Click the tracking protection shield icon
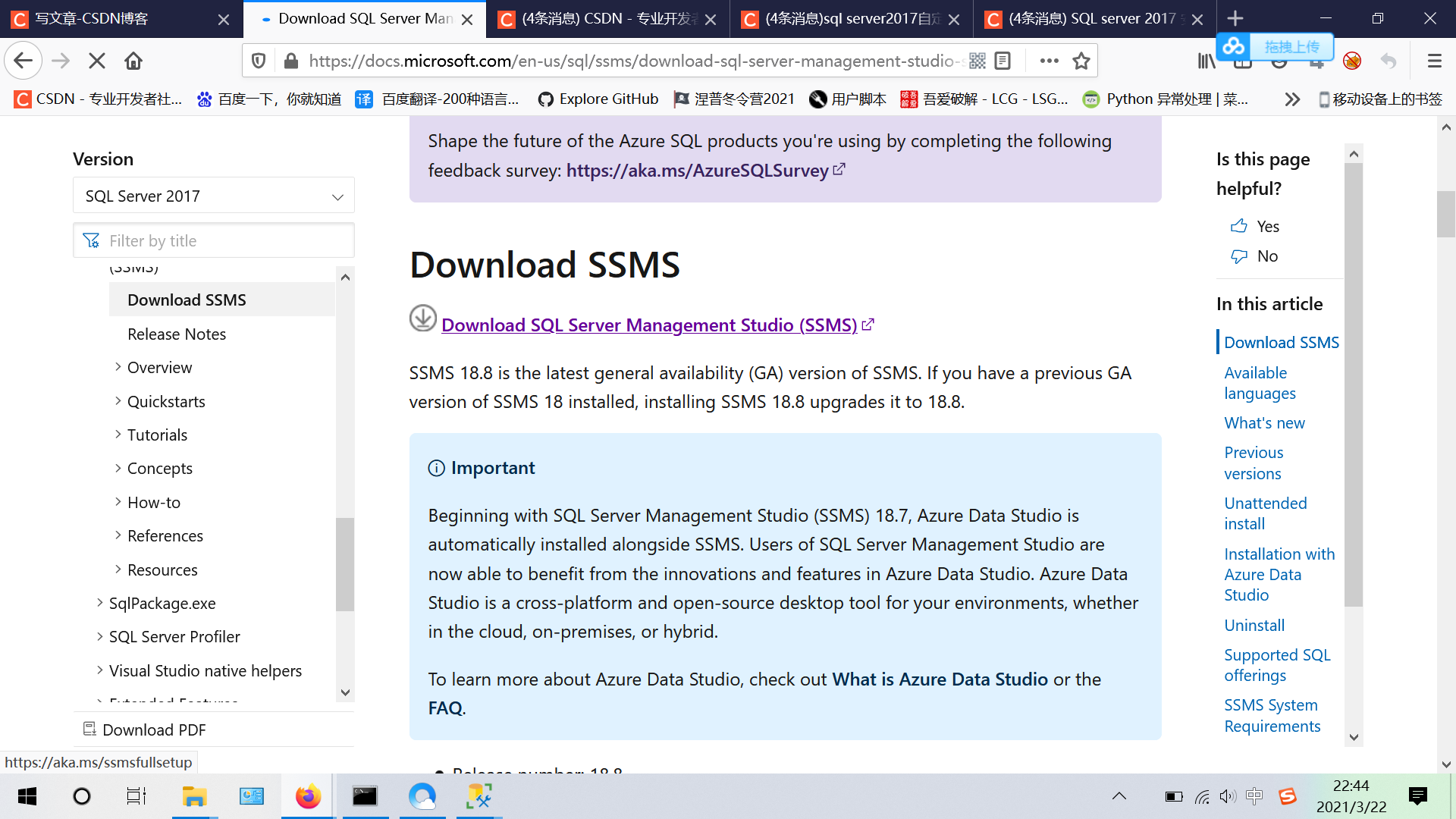This screenshot has height=819, width=1456. click(x=259, y=61)
